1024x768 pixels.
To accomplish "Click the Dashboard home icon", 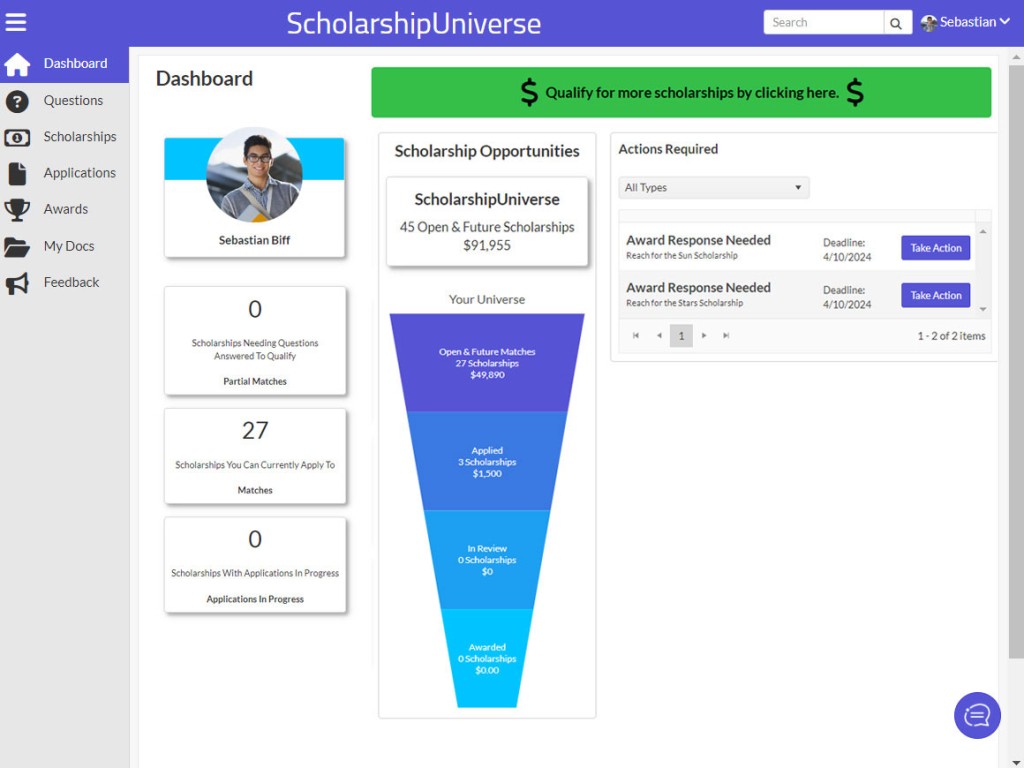I will coord(17,64).
